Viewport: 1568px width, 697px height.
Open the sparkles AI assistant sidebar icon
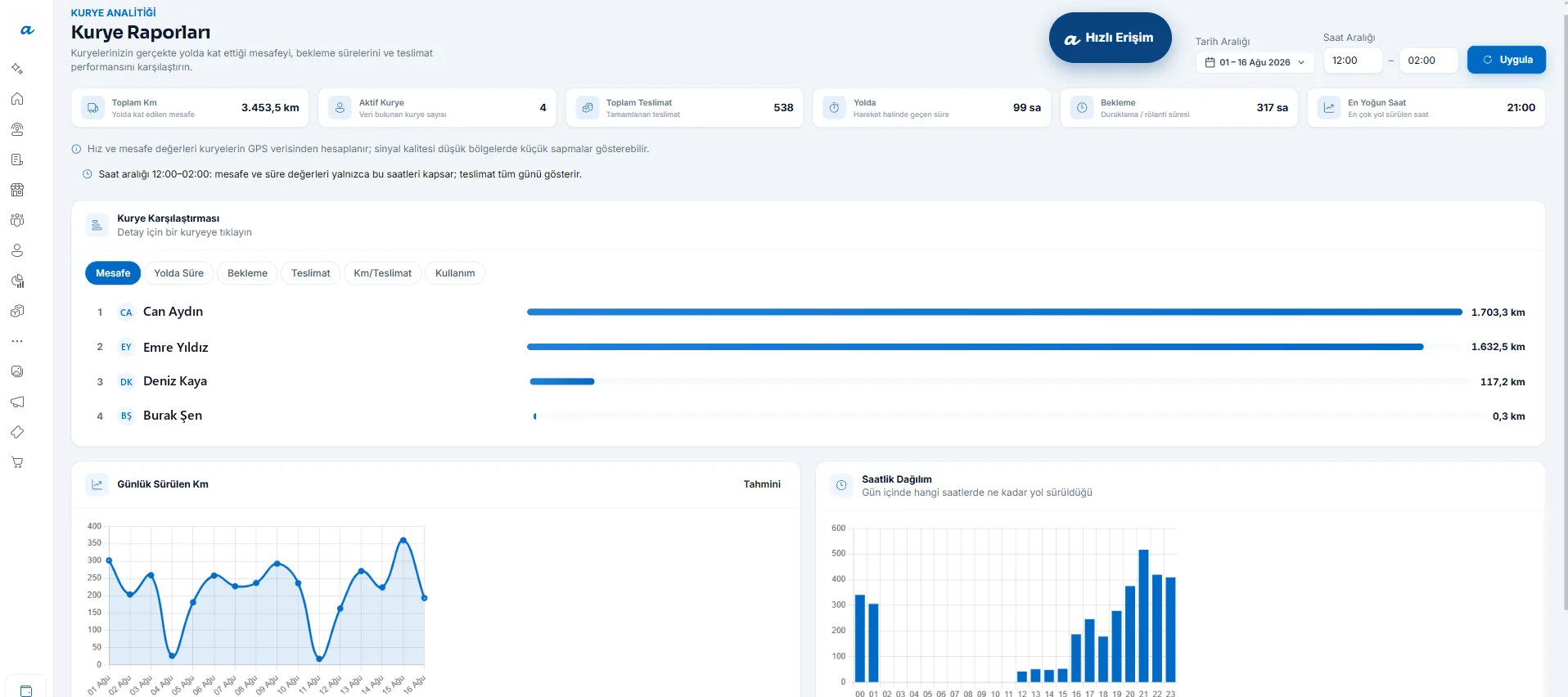click(x=17, y=69)
